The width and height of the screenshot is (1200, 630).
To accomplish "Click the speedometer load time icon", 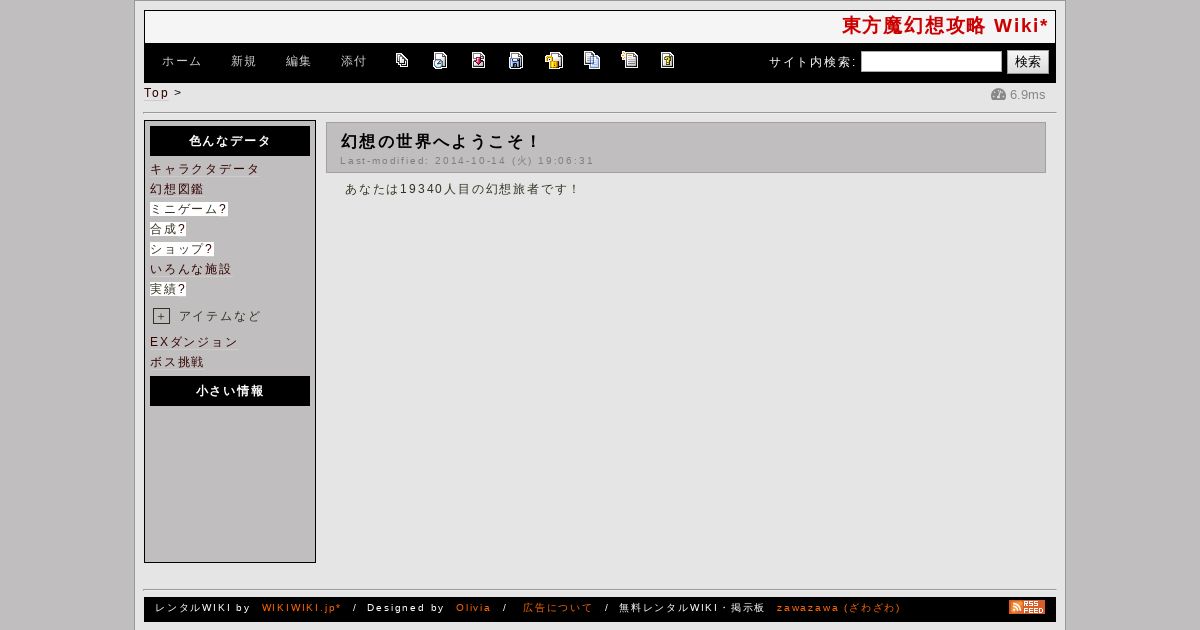I will [998, 95].
